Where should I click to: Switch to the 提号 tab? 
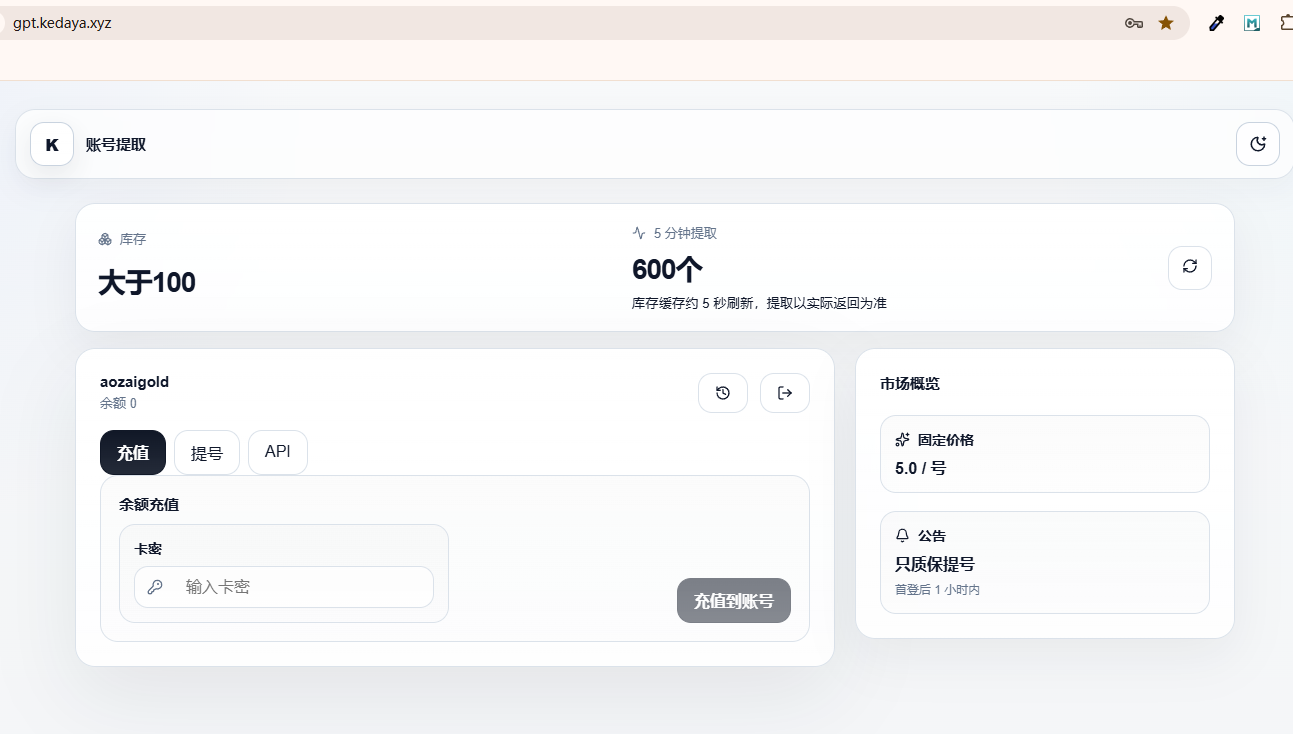pos(207,453)
